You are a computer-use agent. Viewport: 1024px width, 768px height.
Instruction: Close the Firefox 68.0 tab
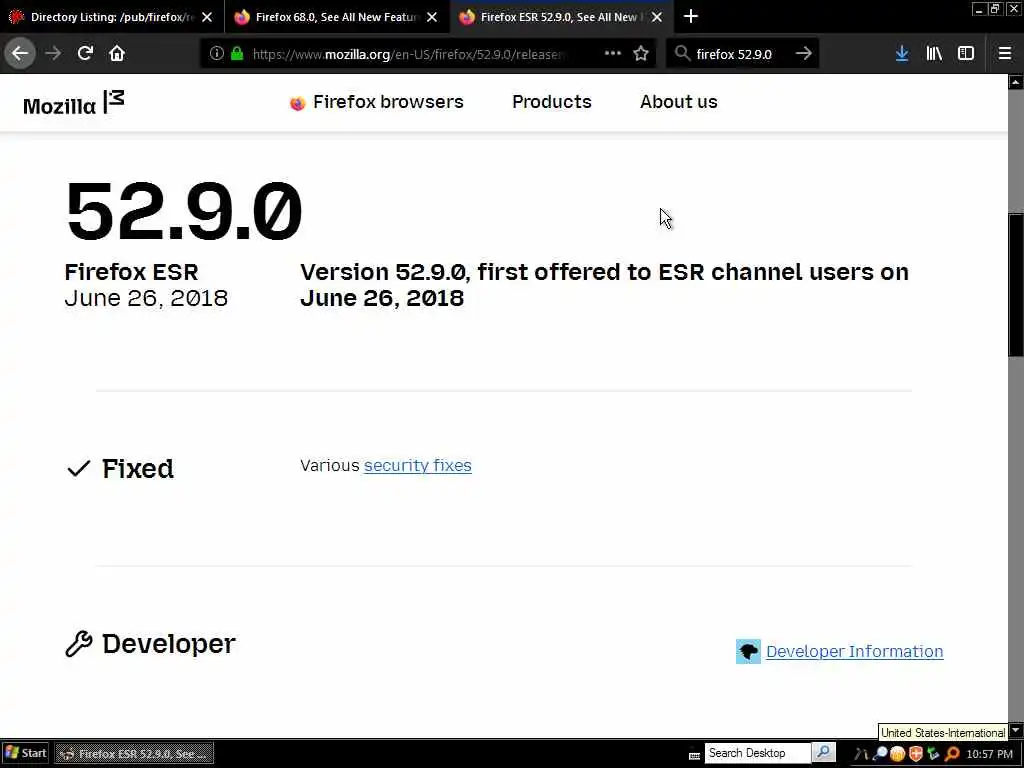[x=432, y=17]
